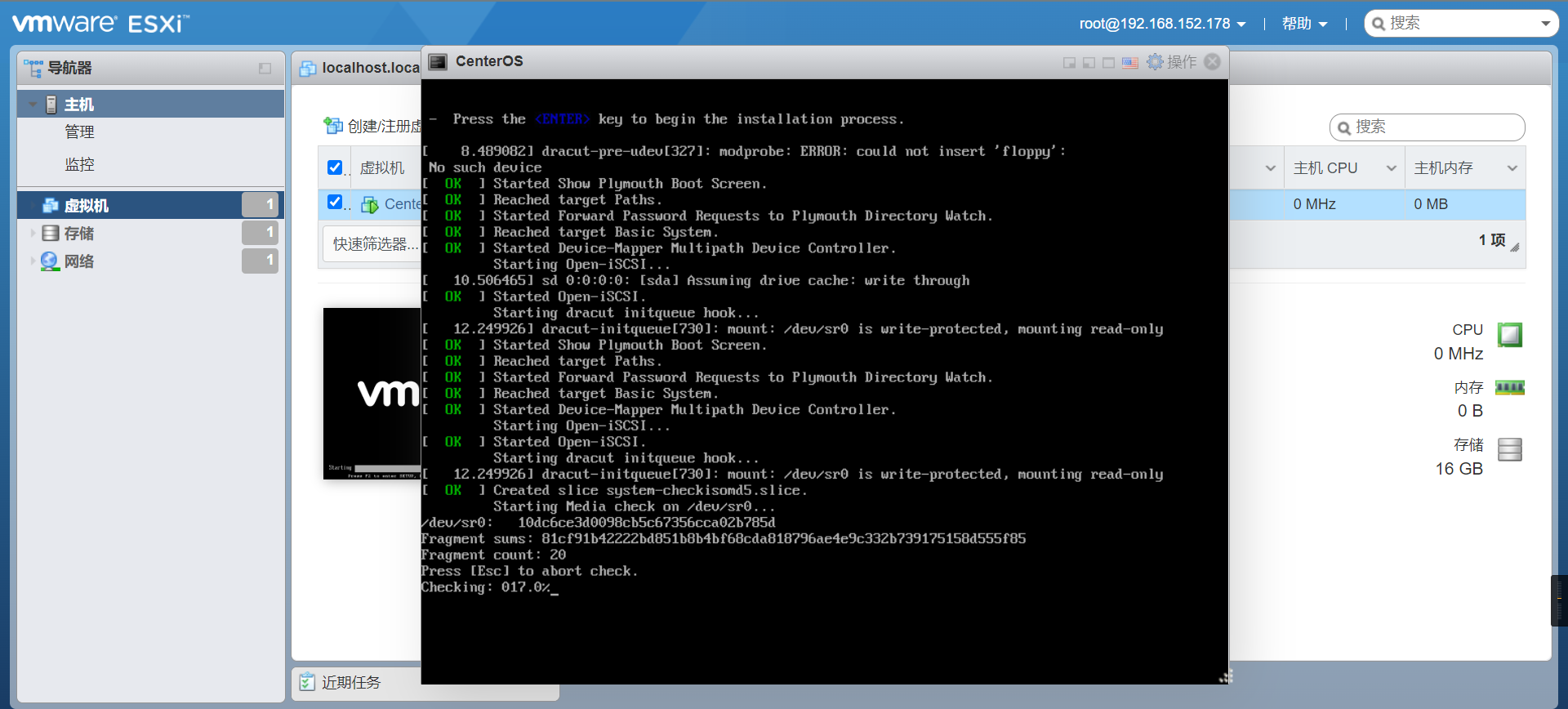Click the 网络 globe icon in navigator
This screenshot has width=1568, height=709.
[x=50, y=261]
